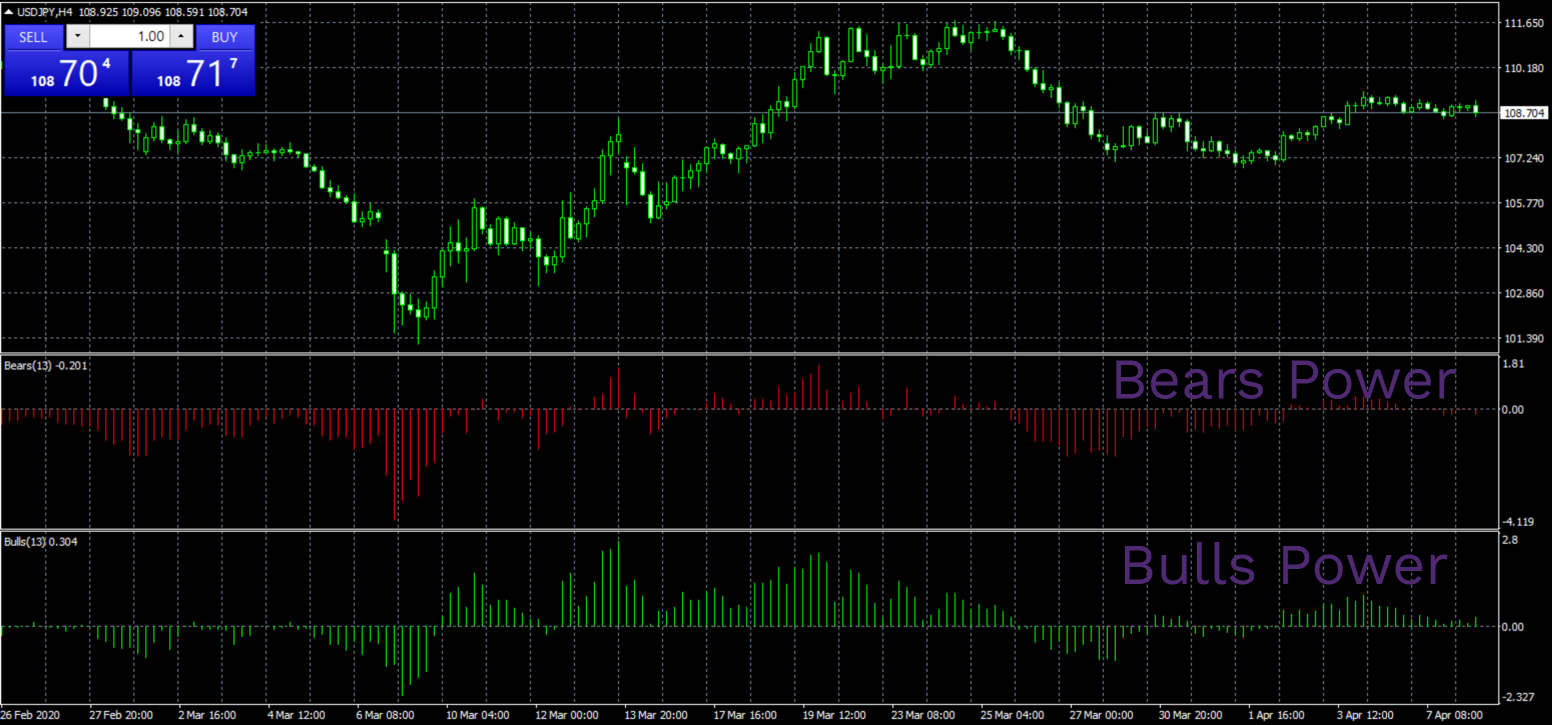Click the 1.81 Bears scale value
The width and height of the screenshot is (1552, 725).
1514,364
